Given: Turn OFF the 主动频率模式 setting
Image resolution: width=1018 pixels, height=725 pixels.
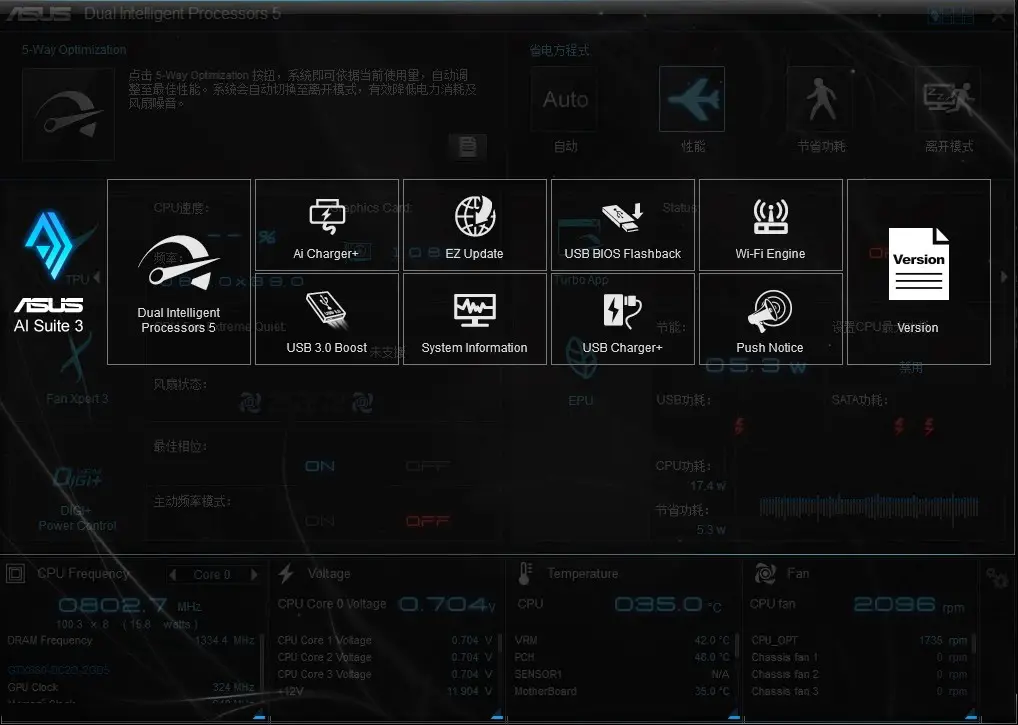Looking at the screenshot, I should (427, 521).
